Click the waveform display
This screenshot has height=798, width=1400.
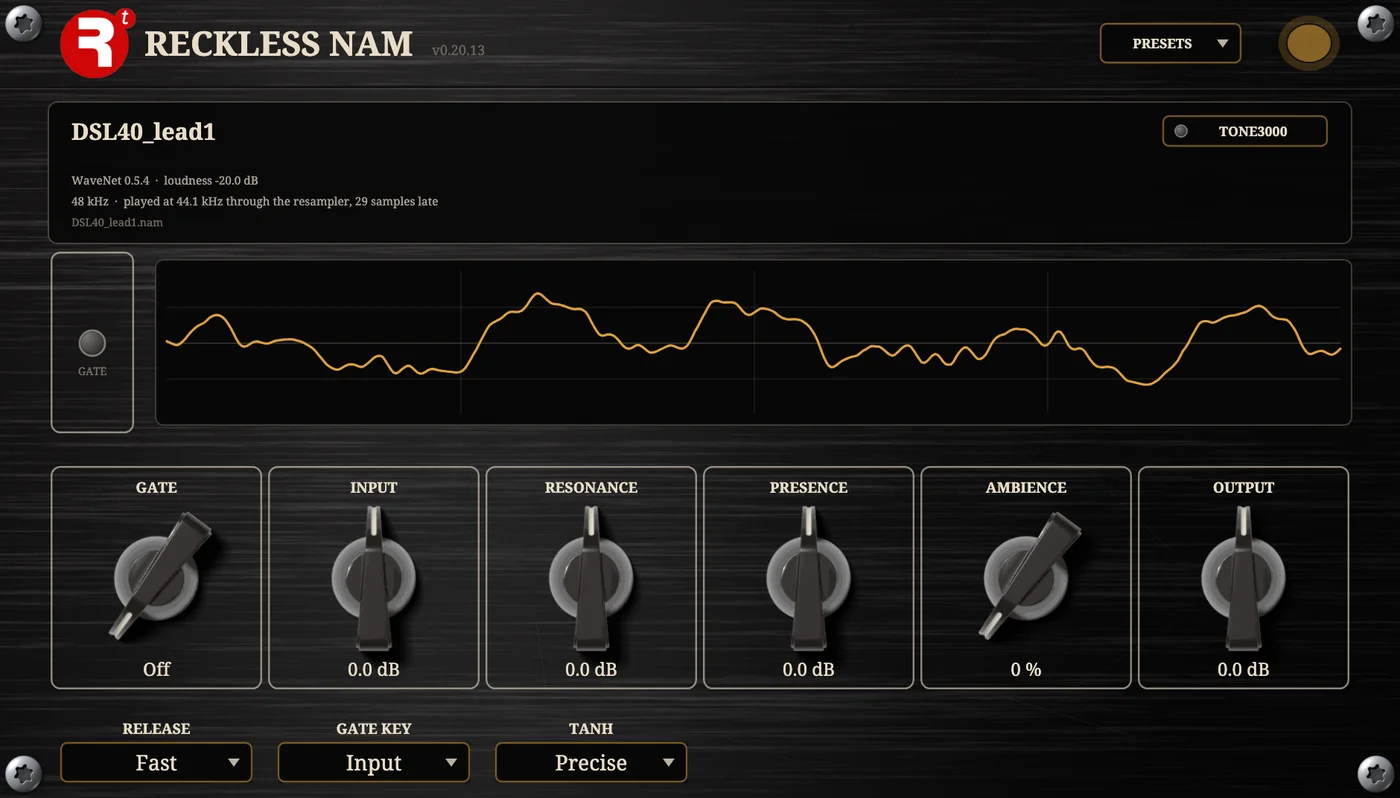coord(753,342)
